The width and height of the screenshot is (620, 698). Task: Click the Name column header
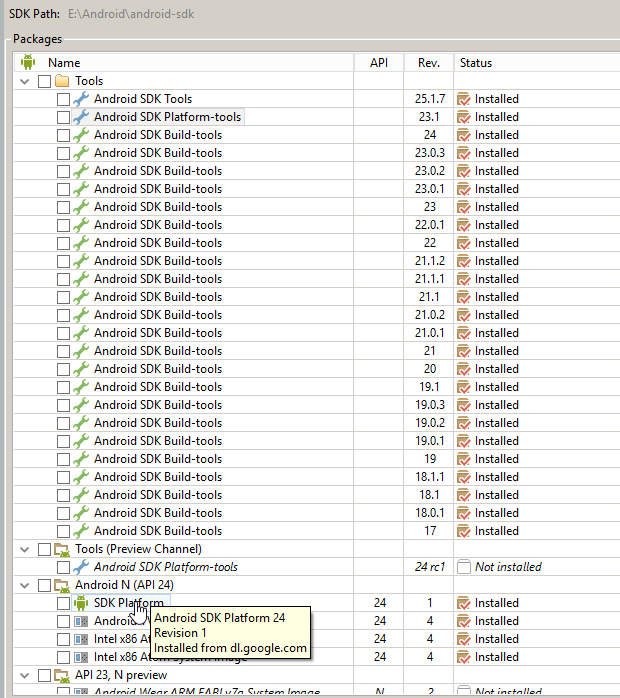click(x=184, y=63)
